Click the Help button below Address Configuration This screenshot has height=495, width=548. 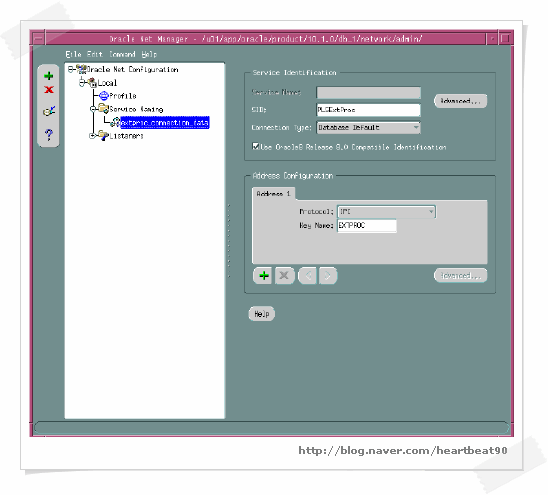click(261, 314)
